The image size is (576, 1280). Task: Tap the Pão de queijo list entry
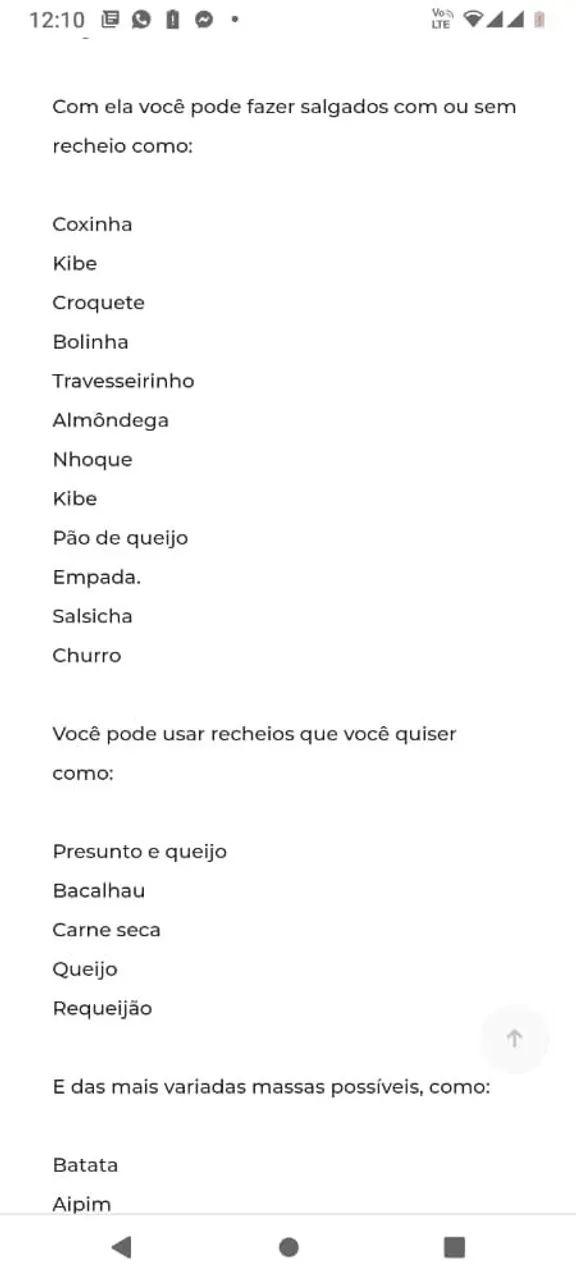pyautogui.click(x=120, y=538)
